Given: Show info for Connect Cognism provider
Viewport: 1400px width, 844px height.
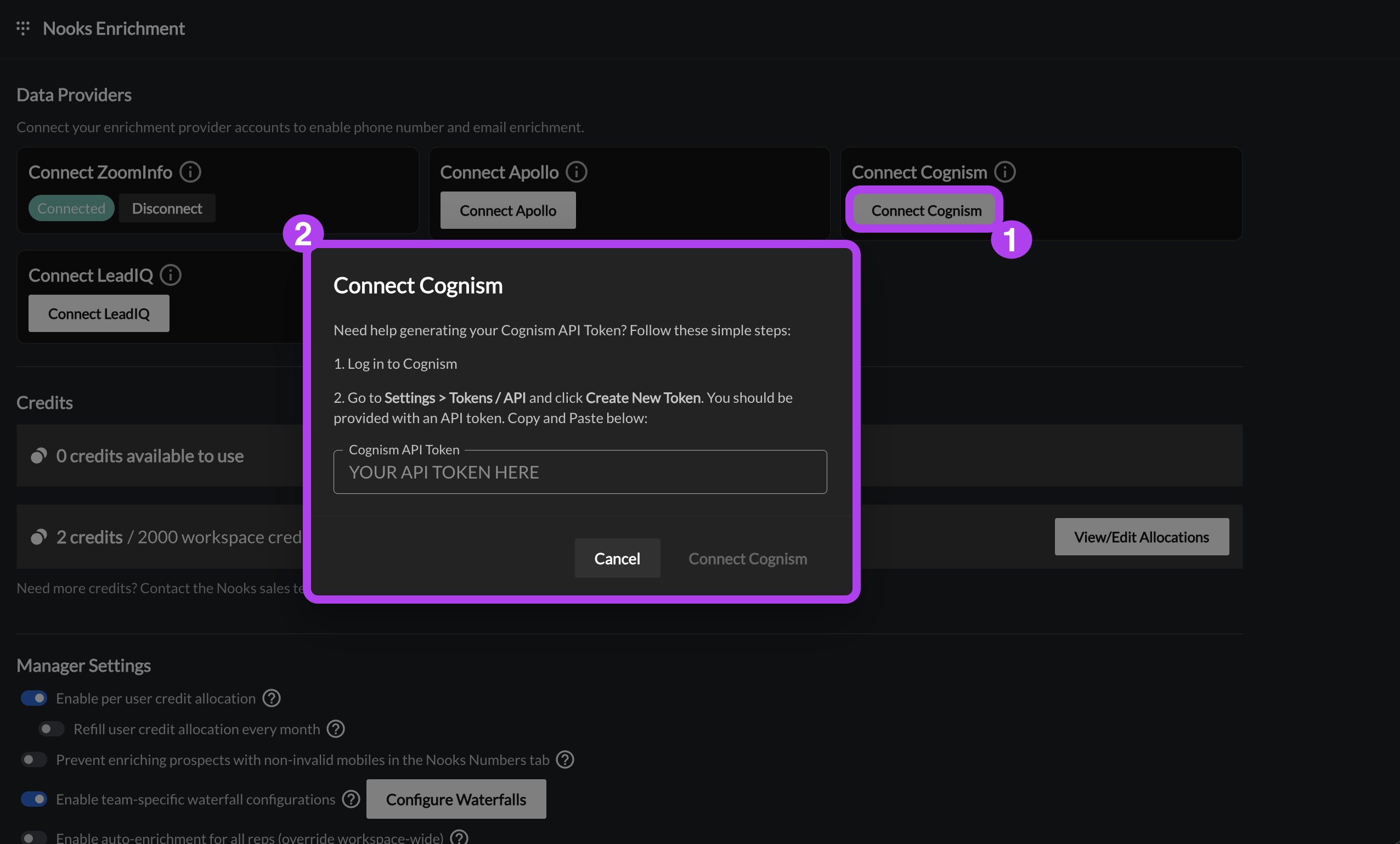Looking at the screenshot, I should [x=1004, y=172].
